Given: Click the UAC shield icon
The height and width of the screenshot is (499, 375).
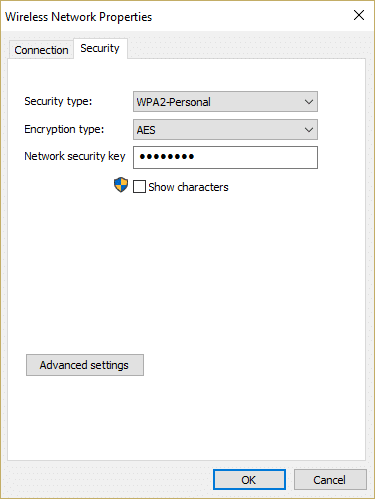Looking at the screenshot, I should [x=121, y=185].
